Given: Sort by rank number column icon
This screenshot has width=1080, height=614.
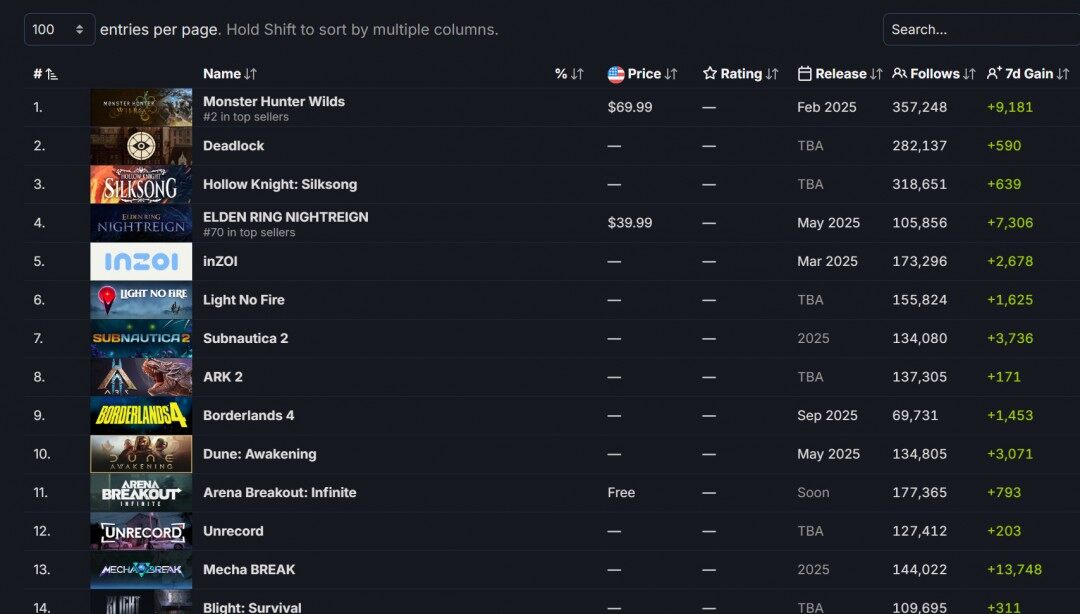Looking at the screenshot, I should (x=52, y=74).
